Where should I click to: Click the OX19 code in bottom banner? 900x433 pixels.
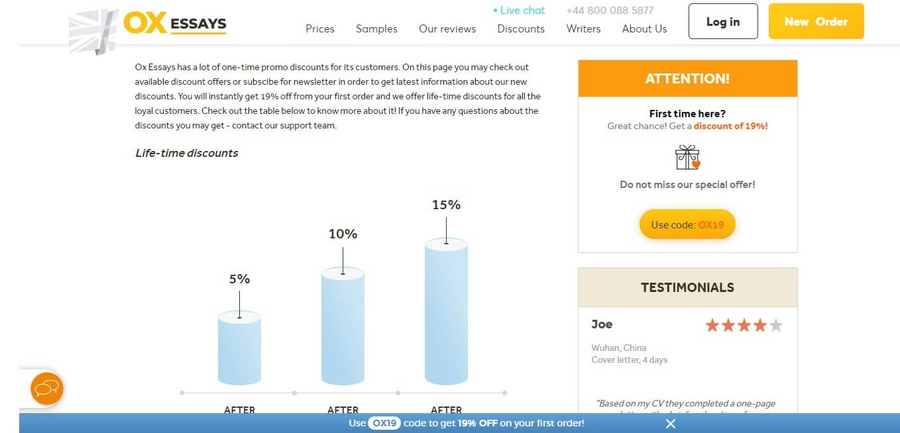tap(383, 424)
